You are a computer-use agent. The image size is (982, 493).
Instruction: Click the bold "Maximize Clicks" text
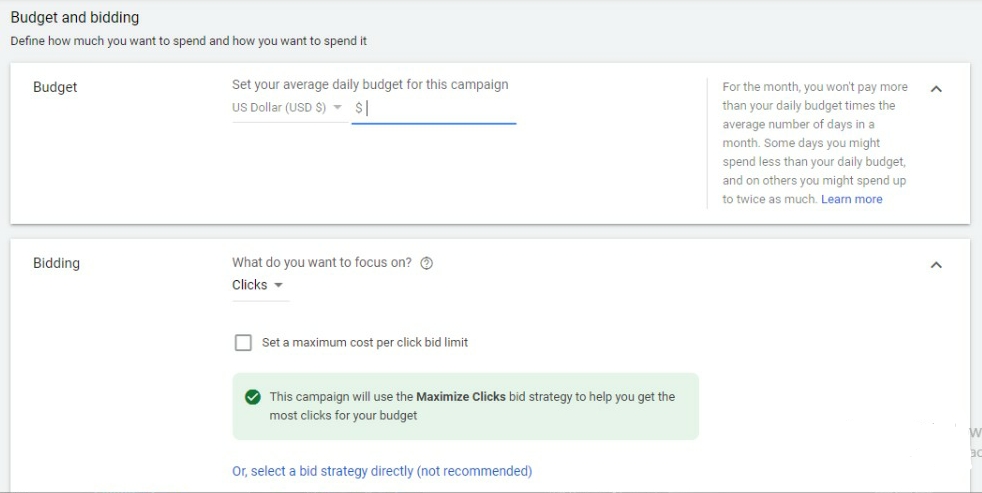460,397
